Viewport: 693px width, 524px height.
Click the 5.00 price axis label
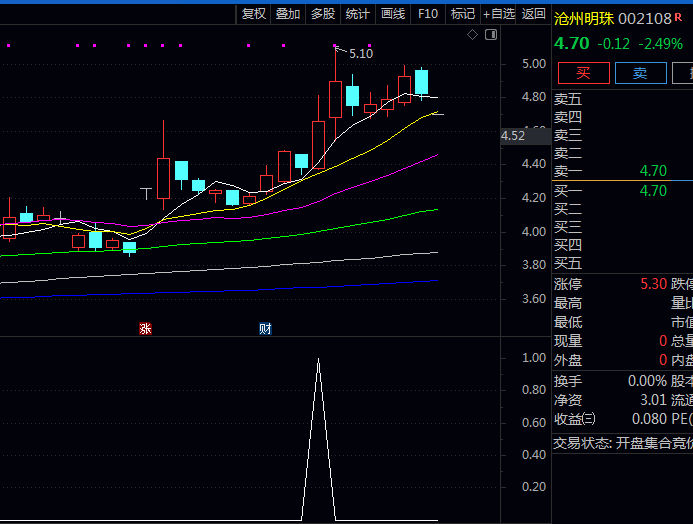pyautogui.click(x=534, y=64)
